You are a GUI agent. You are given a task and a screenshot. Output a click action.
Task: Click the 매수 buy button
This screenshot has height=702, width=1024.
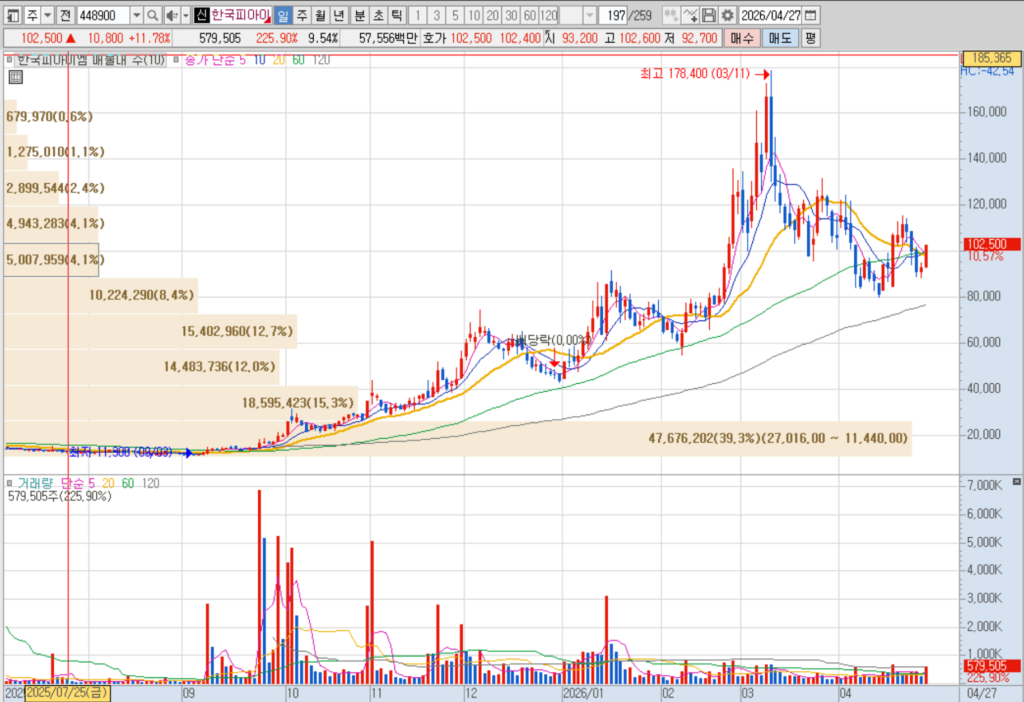741,38
